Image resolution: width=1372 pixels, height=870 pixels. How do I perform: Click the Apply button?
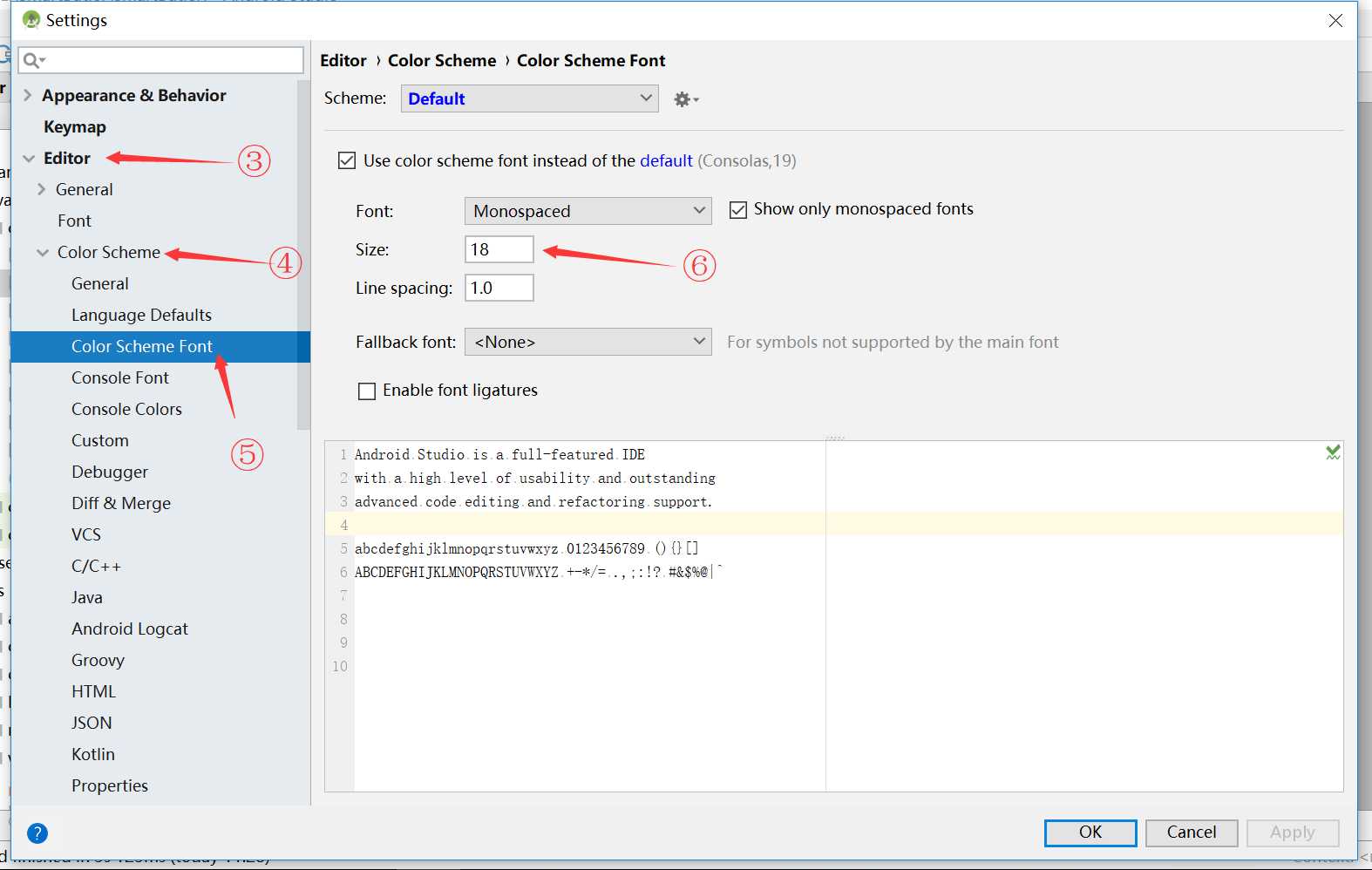[x=1293, y=833]
